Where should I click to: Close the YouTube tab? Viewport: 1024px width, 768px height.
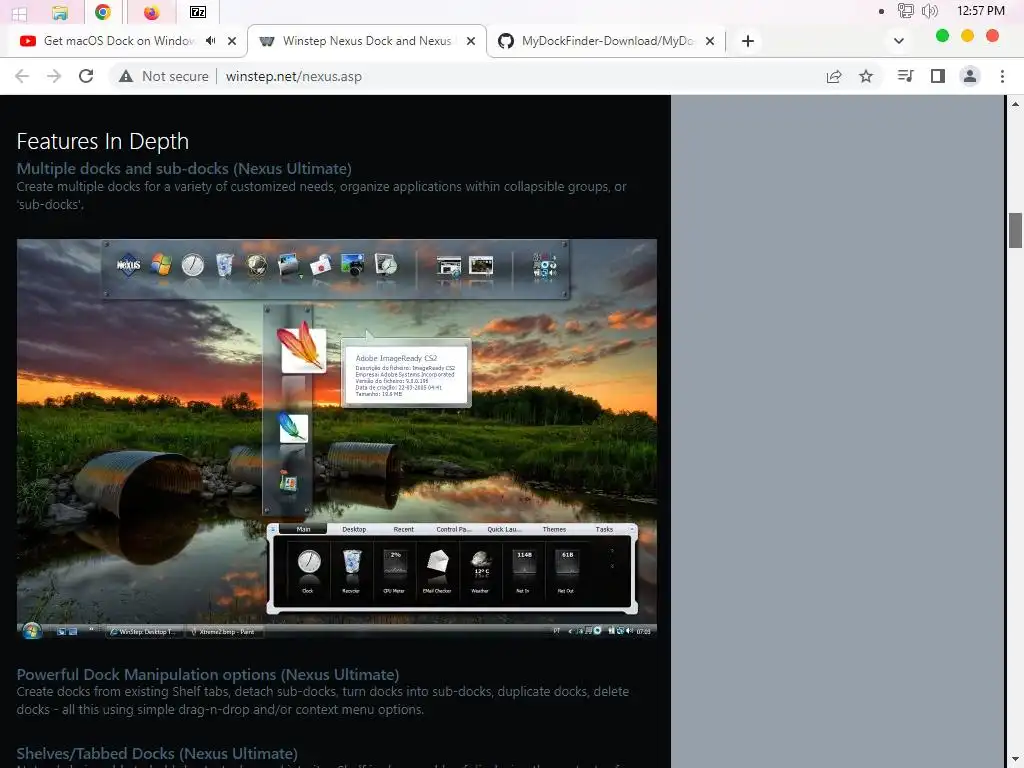(x=232, y=41)
